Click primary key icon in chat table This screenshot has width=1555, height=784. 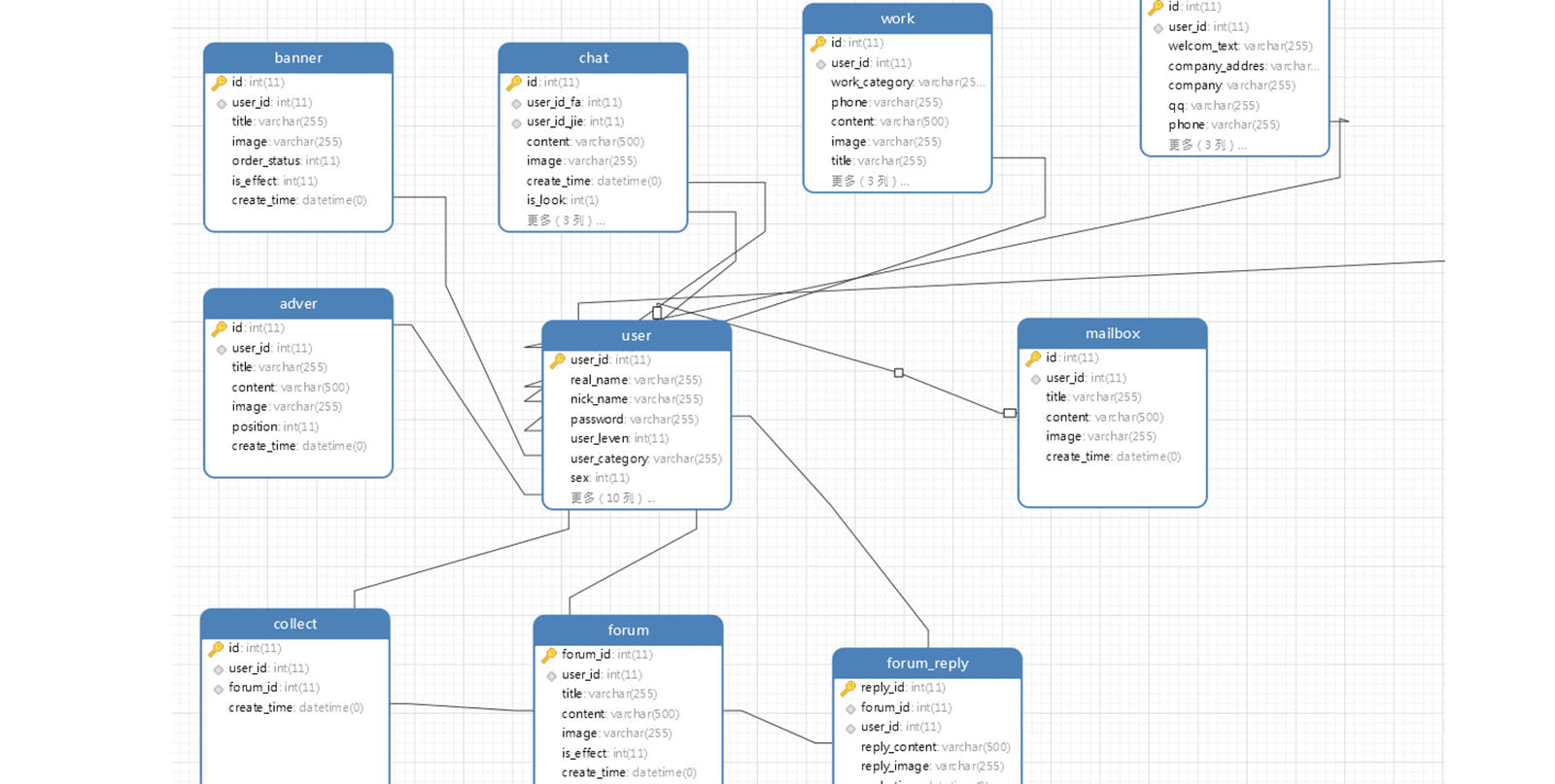tap(514, 83)
